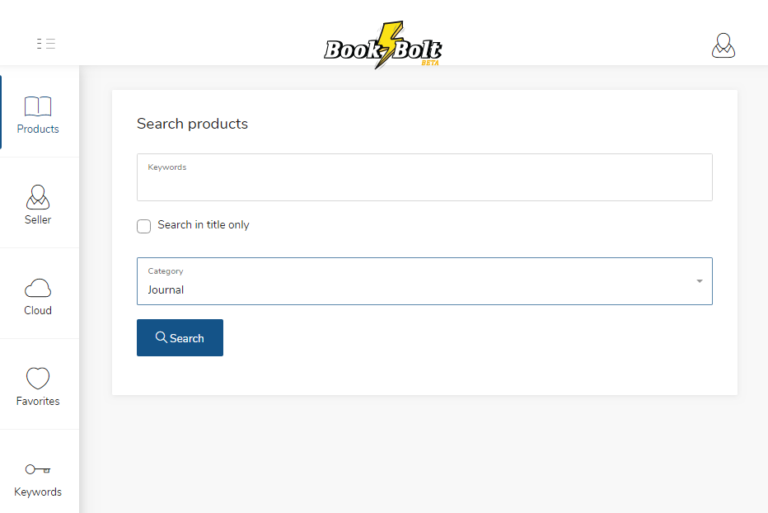Click the Category dropdown arrow
This screenshot has width=768, height=513.
point(699,281)
